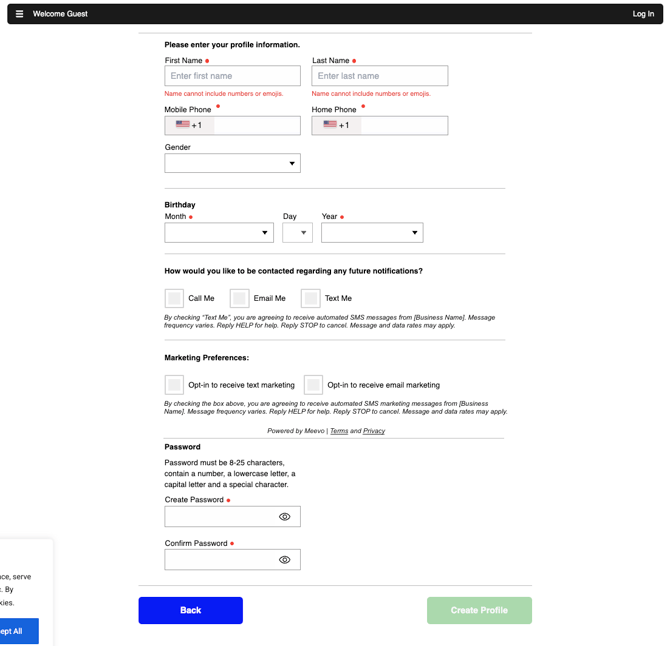Screen dimensions: 670x646
Task: Open the birthday Month dropdown
Action: (x=219, y=232)
